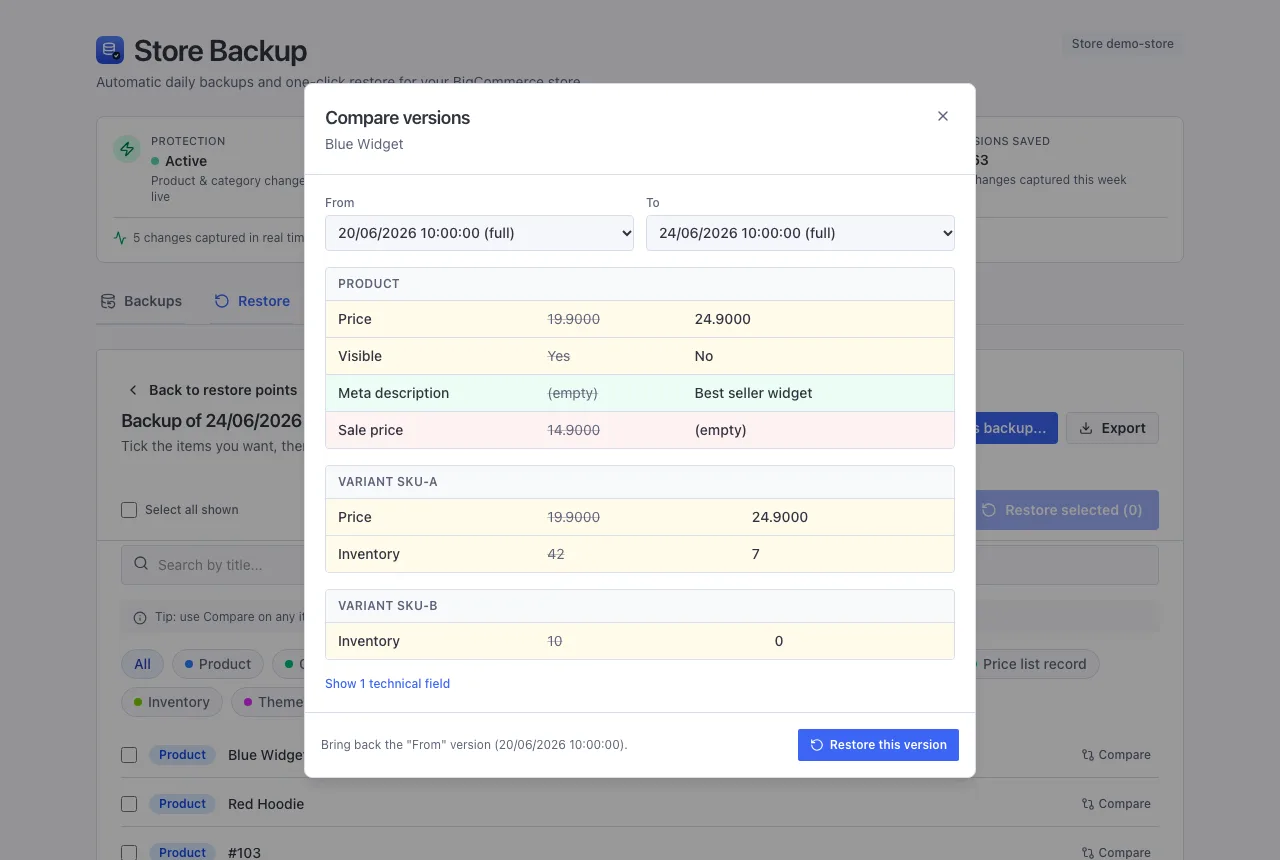This screenshot has width=1280, height=860.
Task: Click the Export button
Action: point(1112,428)
